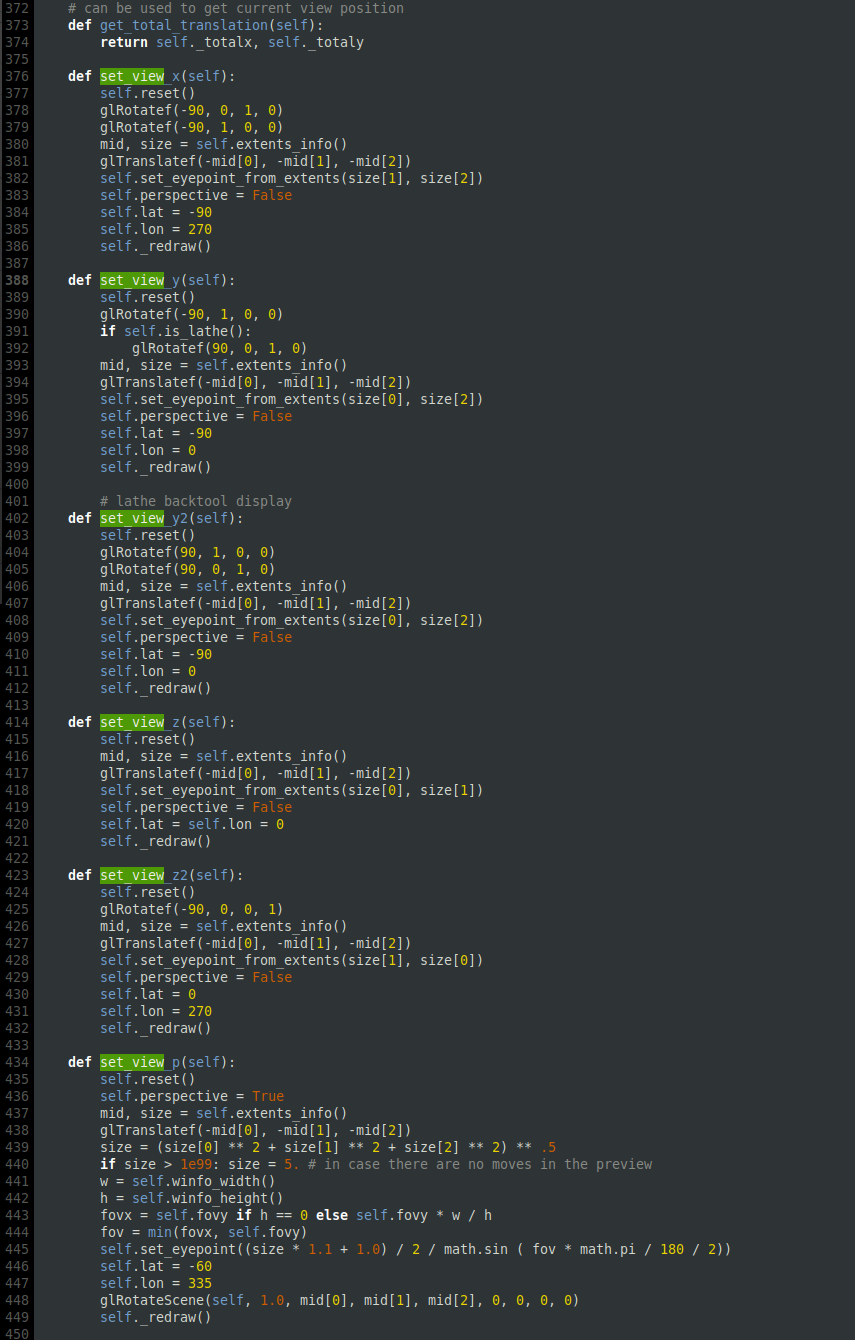The image size is (855, 1340).
Task: Click the highlighted set_view in set_view_y definition
Action: (132, 280)
